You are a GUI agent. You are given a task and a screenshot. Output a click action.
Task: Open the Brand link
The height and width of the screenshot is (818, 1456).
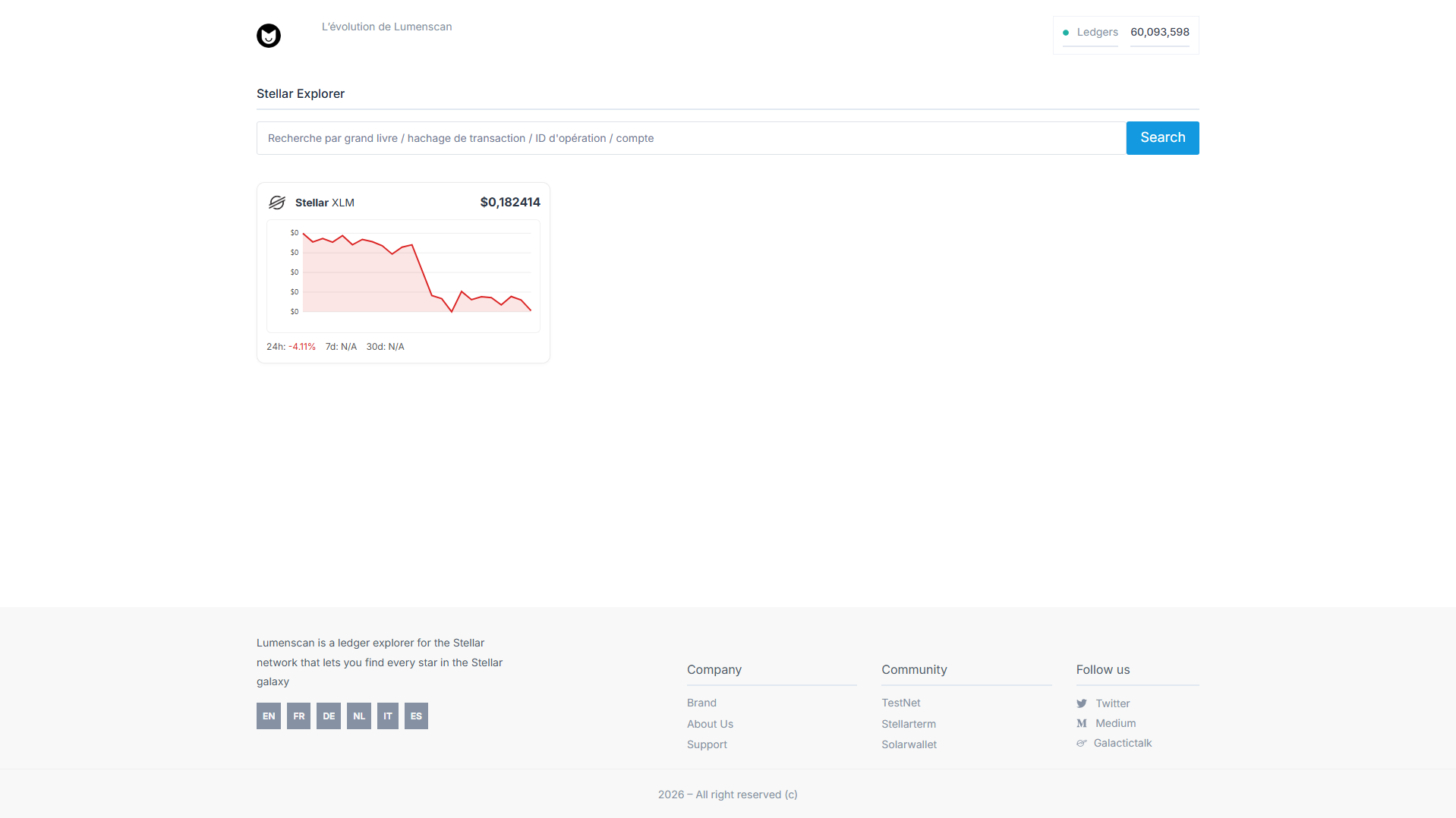click(701, 703)
